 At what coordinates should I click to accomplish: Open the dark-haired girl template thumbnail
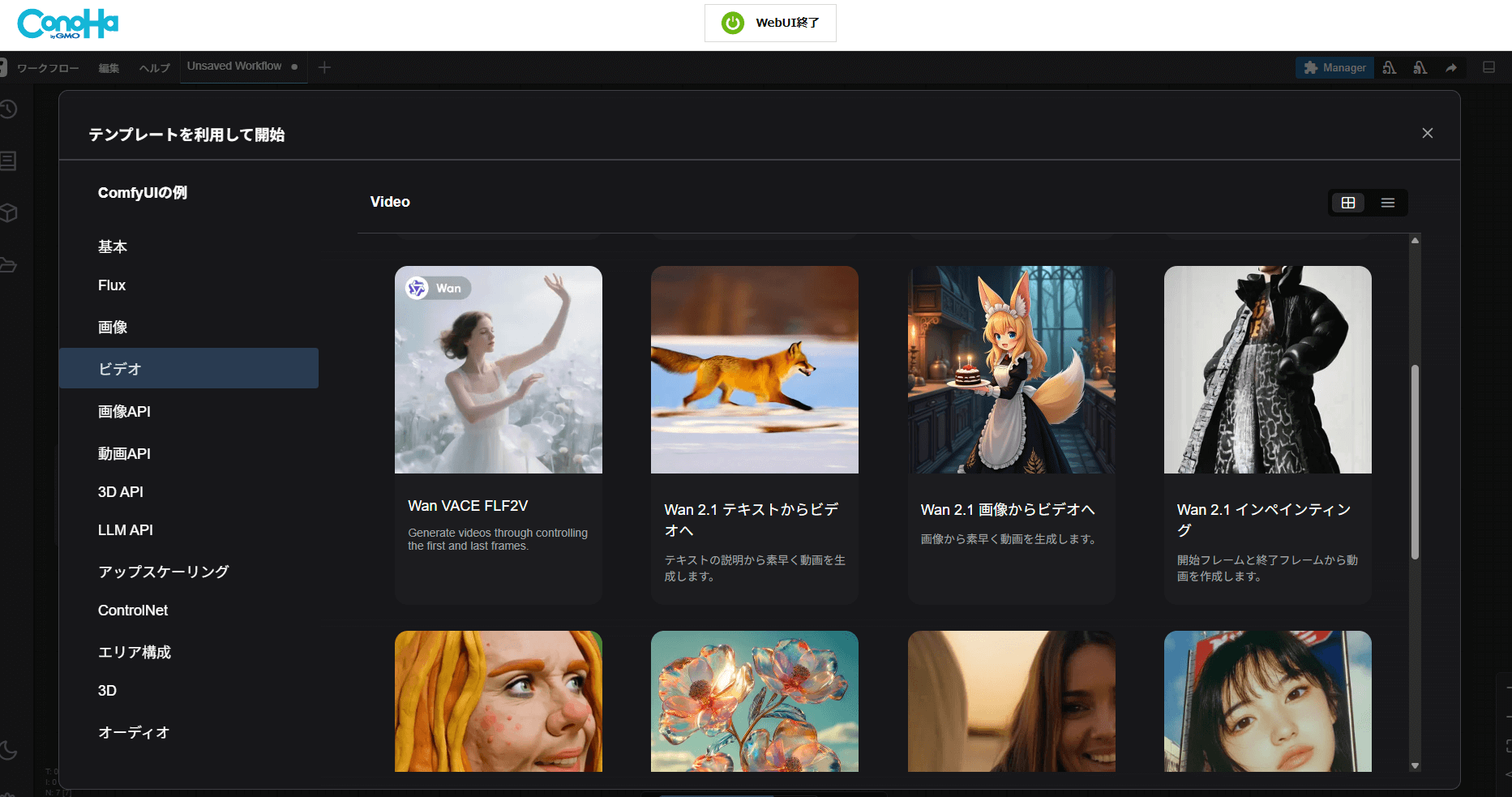1268,701
